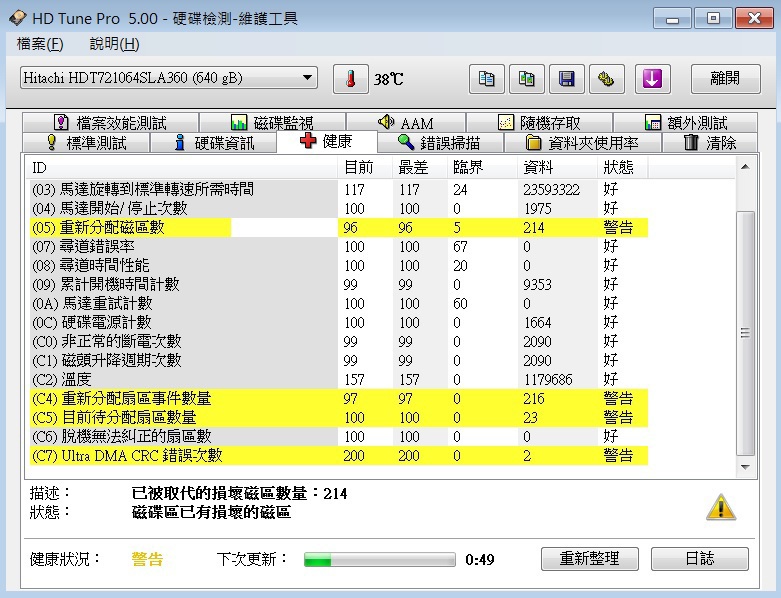The width and height of the screenshot is (781, 598).
Task: Click the temperature thermometer icon button
Action: (x=351, y=79)
